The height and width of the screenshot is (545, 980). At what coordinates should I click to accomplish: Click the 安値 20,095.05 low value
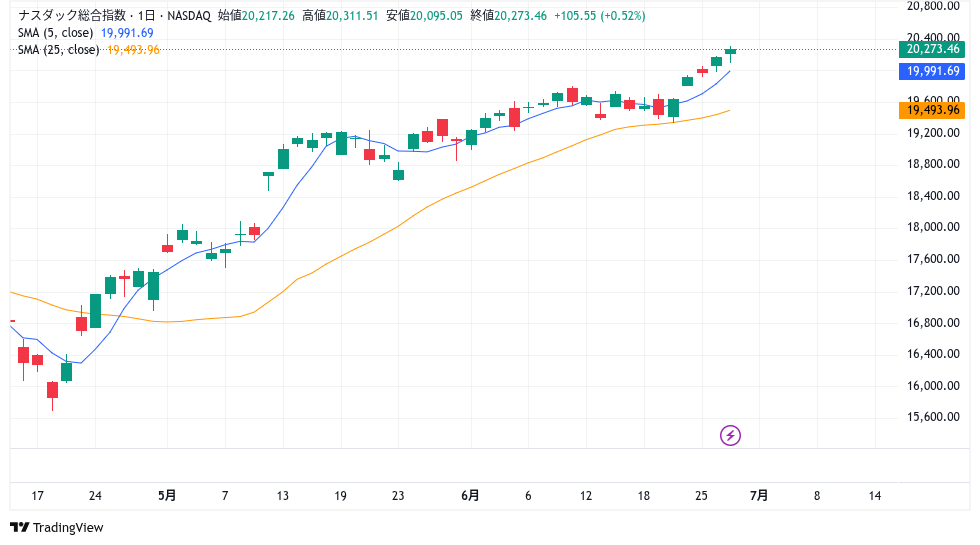(x=424, y=16)
